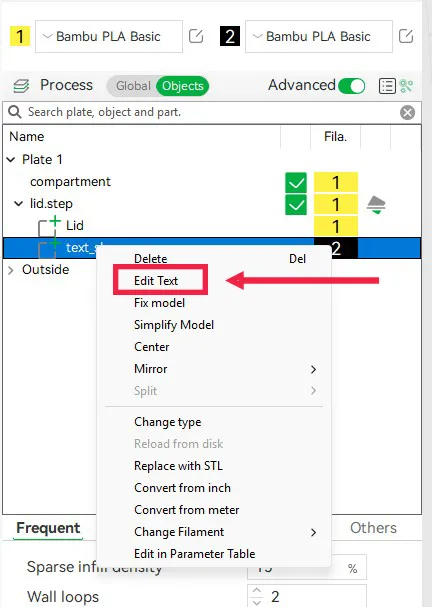
Task: Switch process mode to Global
Action: pyautogui.click(x=133, y=86)
